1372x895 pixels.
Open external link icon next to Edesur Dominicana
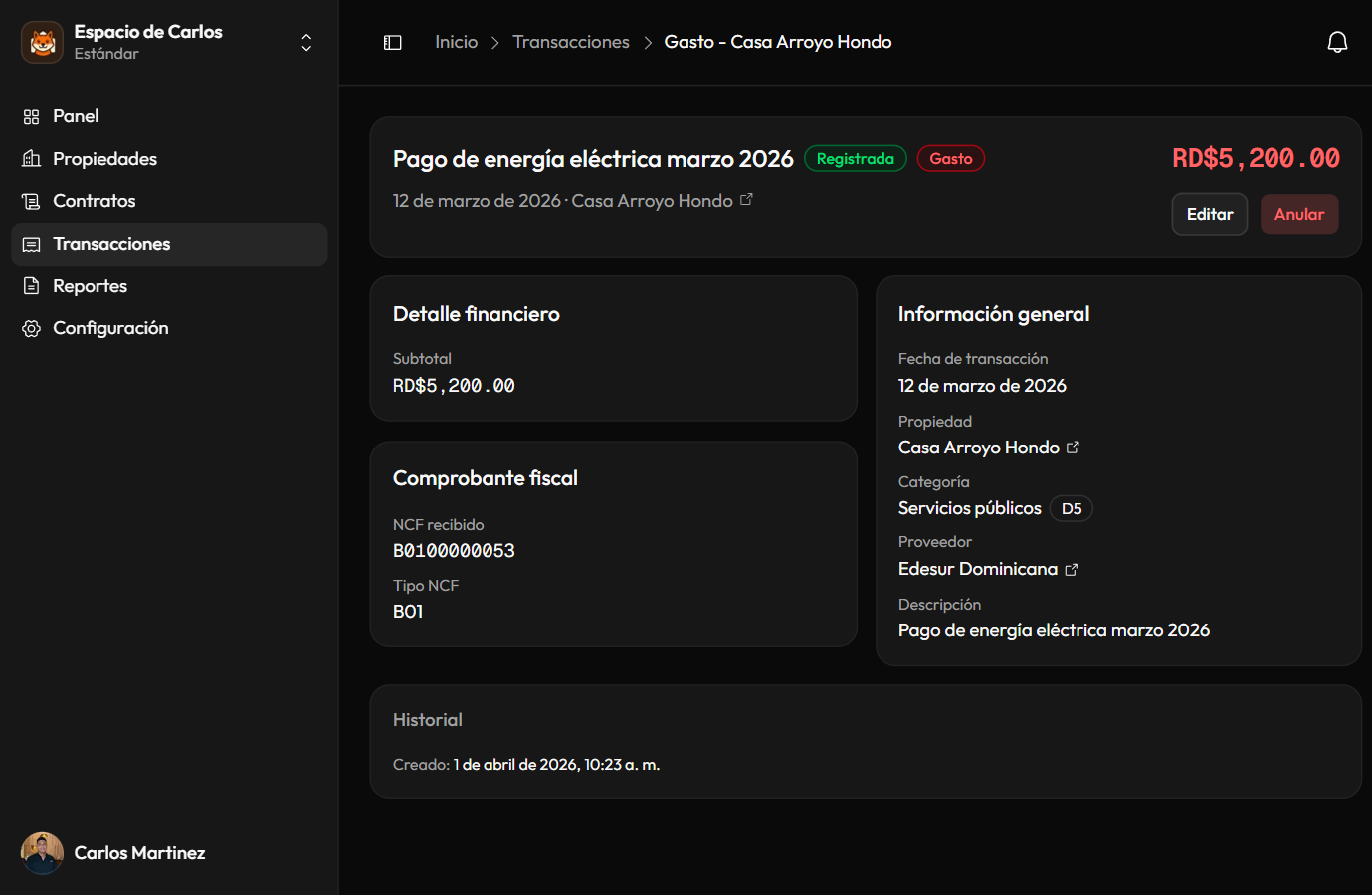[x=1071, y=570]
